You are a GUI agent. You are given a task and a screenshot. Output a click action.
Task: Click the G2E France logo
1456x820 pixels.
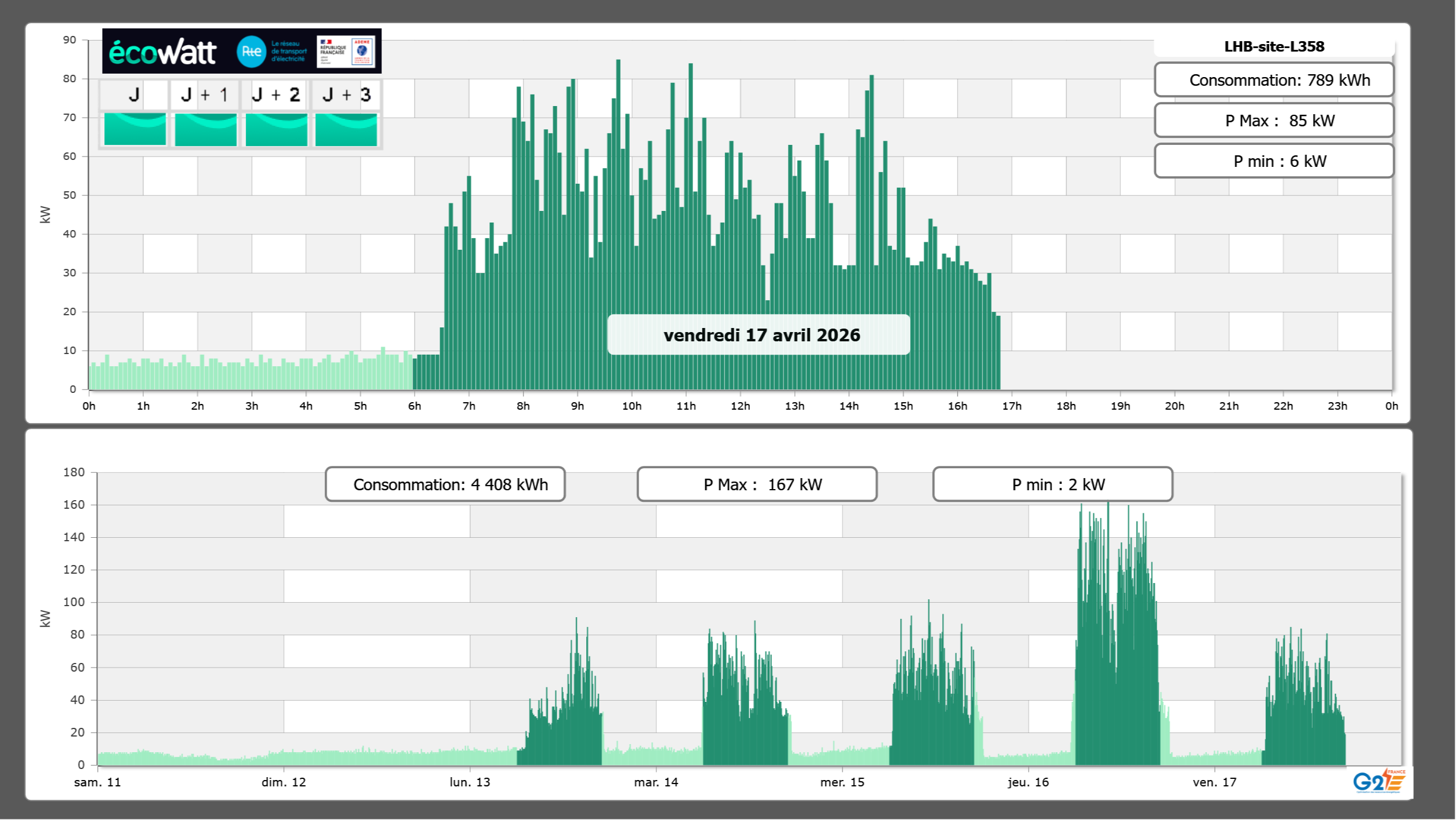(1379, 781)
